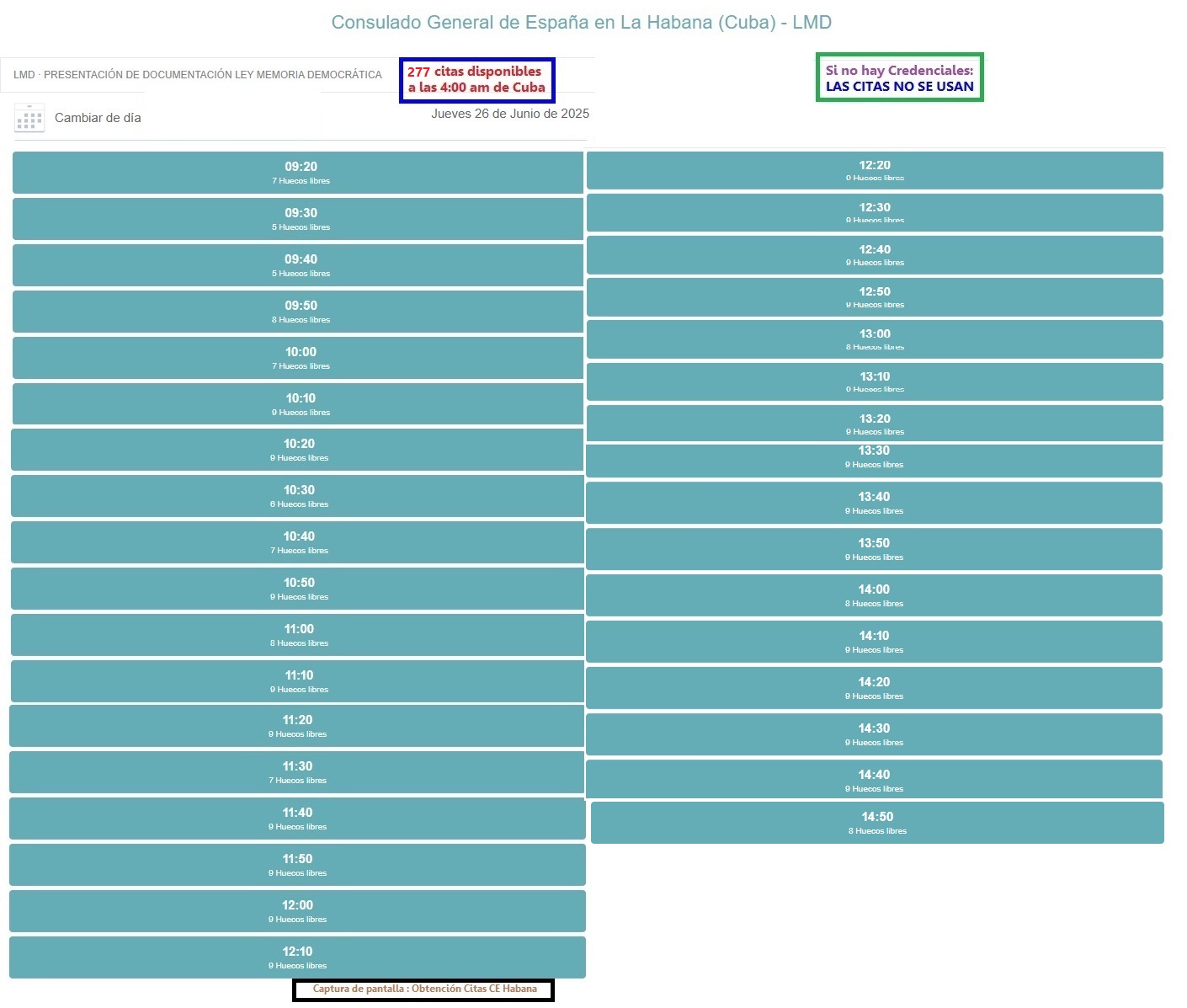Choose the 11:00 appointment slot
Screen dimensions: 1187x1008
pos(297,635)
